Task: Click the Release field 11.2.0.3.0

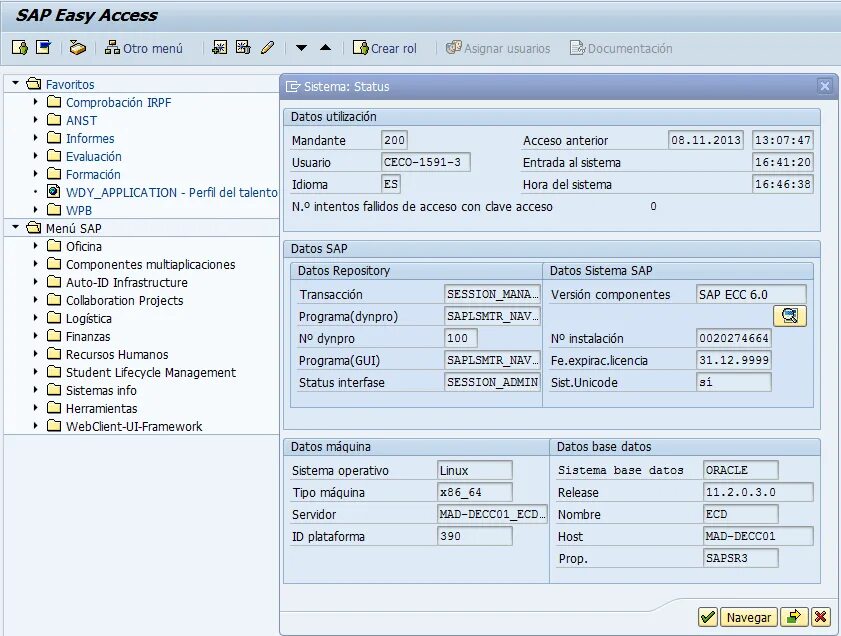Action: coord(758,492)
